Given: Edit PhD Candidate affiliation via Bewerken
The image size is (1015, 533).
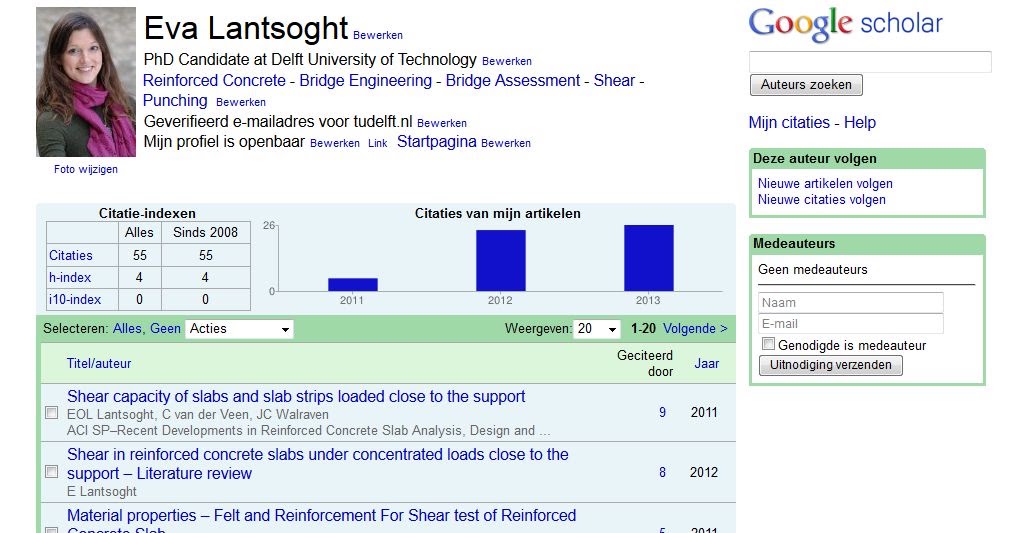Looking at the screenshot, I should [507, 61].
